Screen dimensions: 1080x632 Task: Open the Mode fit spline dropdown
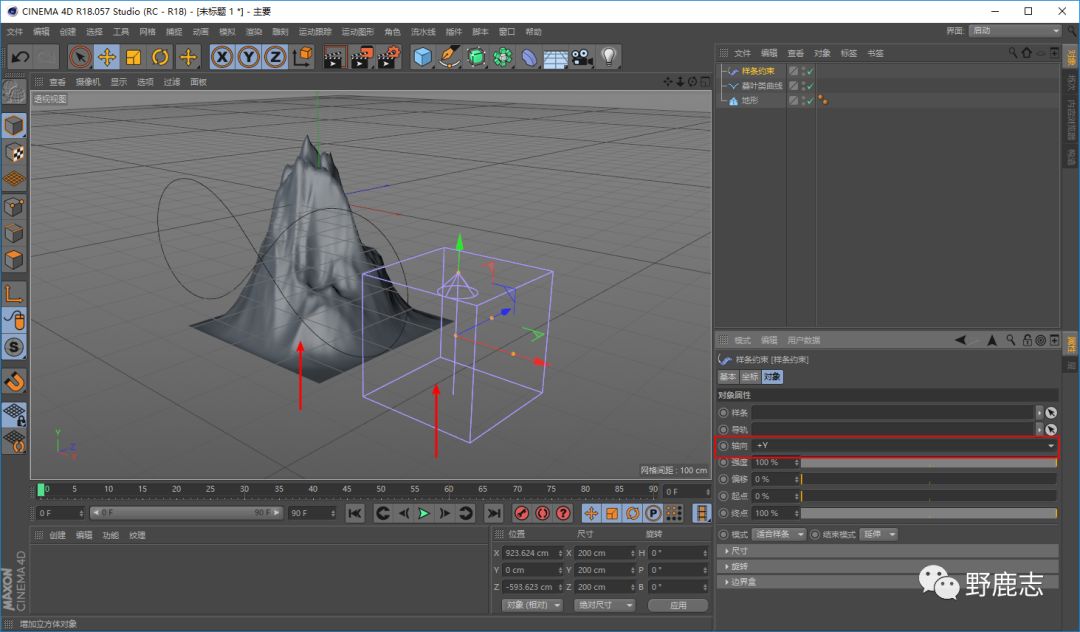[778, 534]
